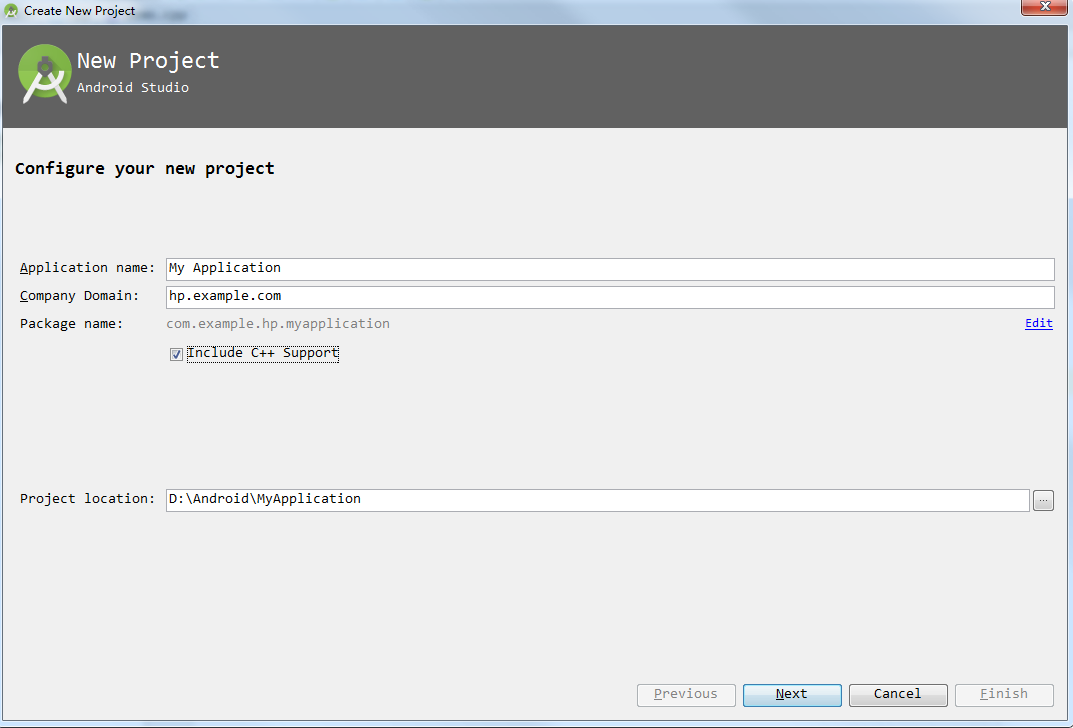Click the small title bar Android icon

tap(11, 11)
